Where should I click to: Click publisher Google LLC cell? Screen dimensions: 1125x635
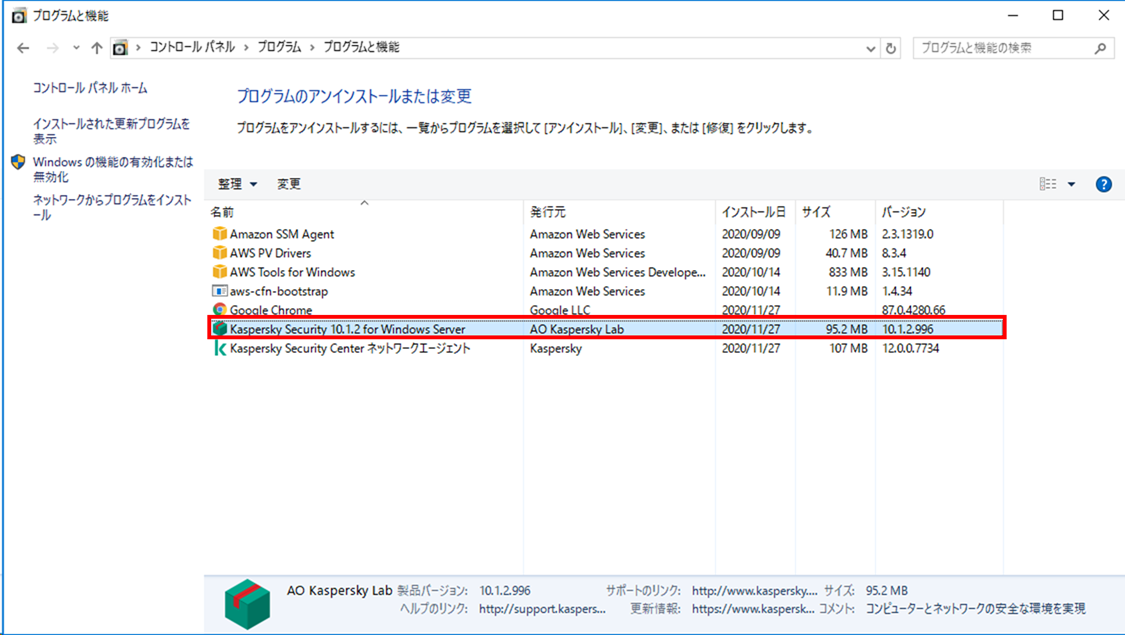click(x=560, y=310)
